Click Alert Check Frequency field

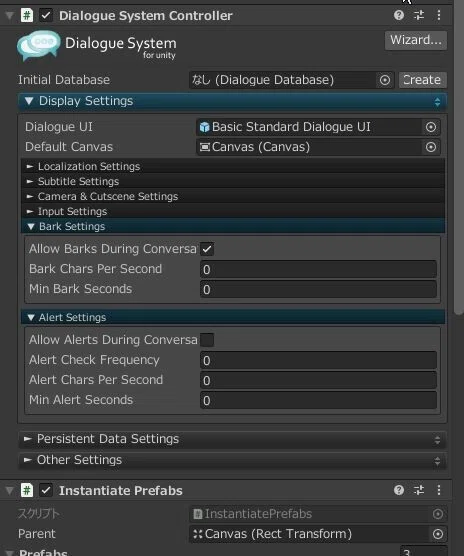pos(318,361)
